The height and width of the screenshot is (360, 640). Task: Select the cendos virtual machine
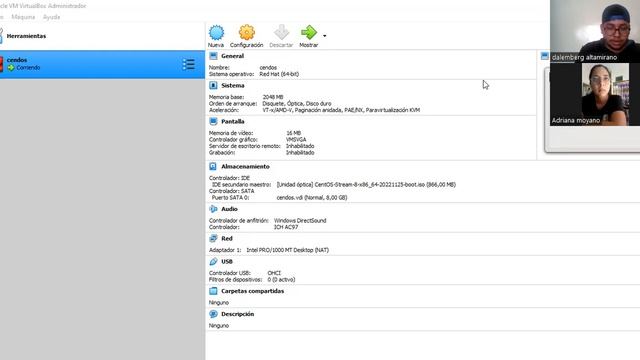[x=102, y=64]
